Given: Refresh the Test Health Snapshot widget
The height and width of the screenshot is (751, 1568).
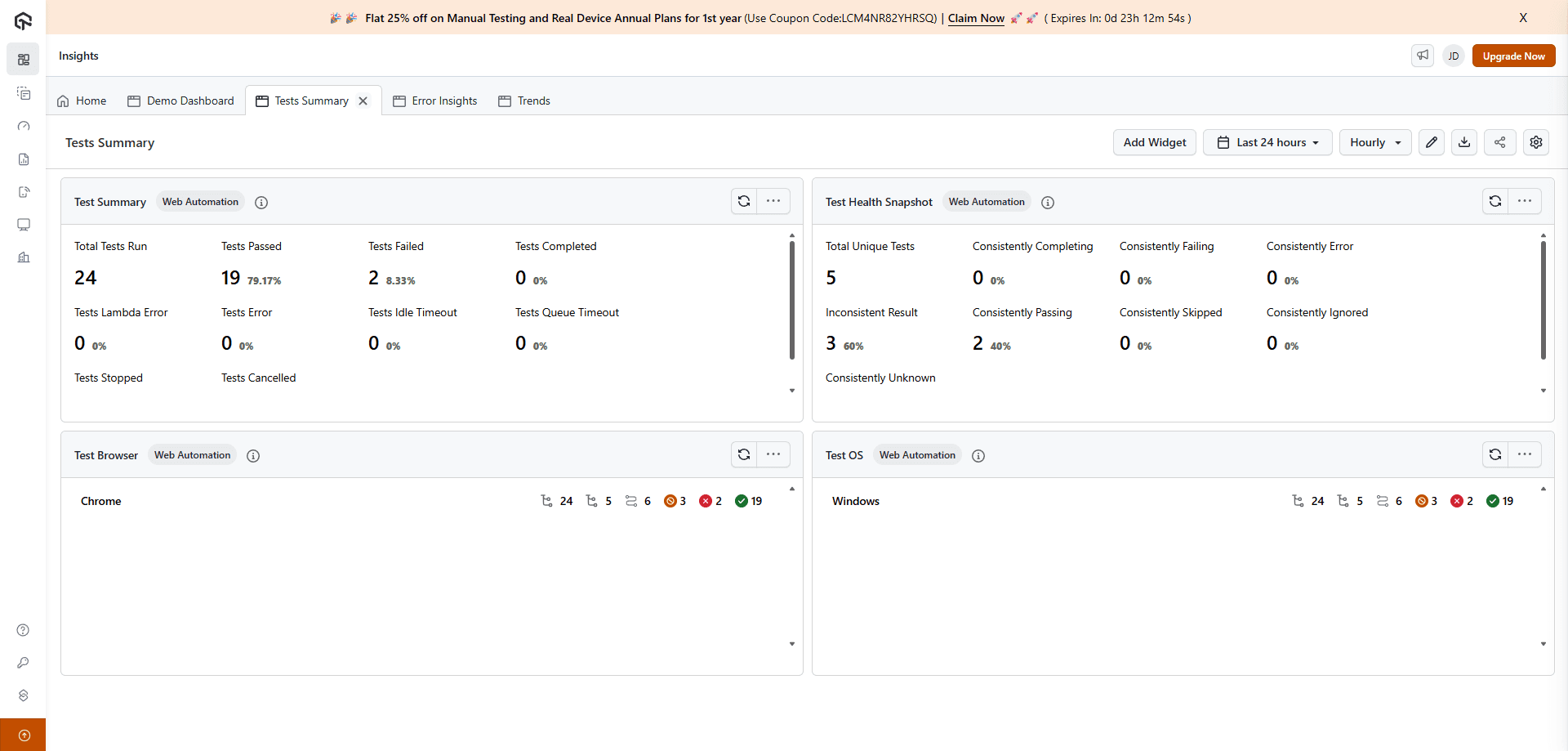Looking at the screenshot, I should (x=1495, y=201).
